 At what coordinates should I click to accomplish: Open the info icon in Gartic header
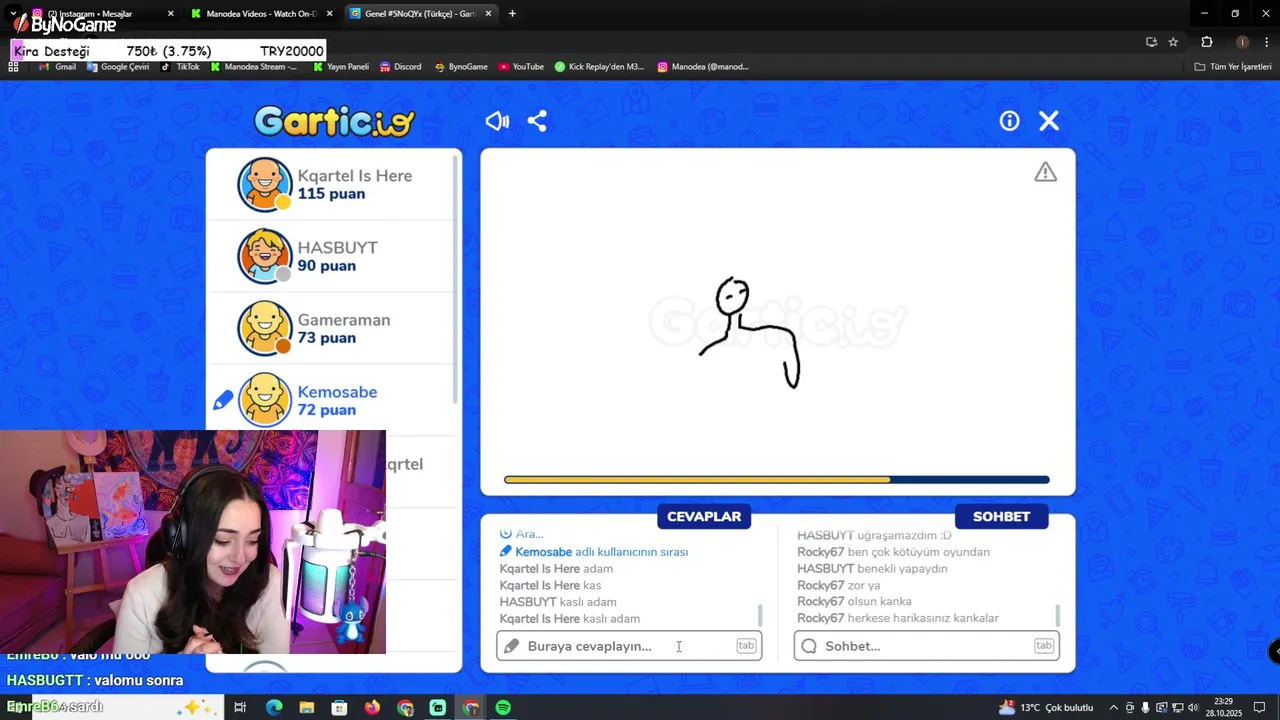click(1010, 121)
